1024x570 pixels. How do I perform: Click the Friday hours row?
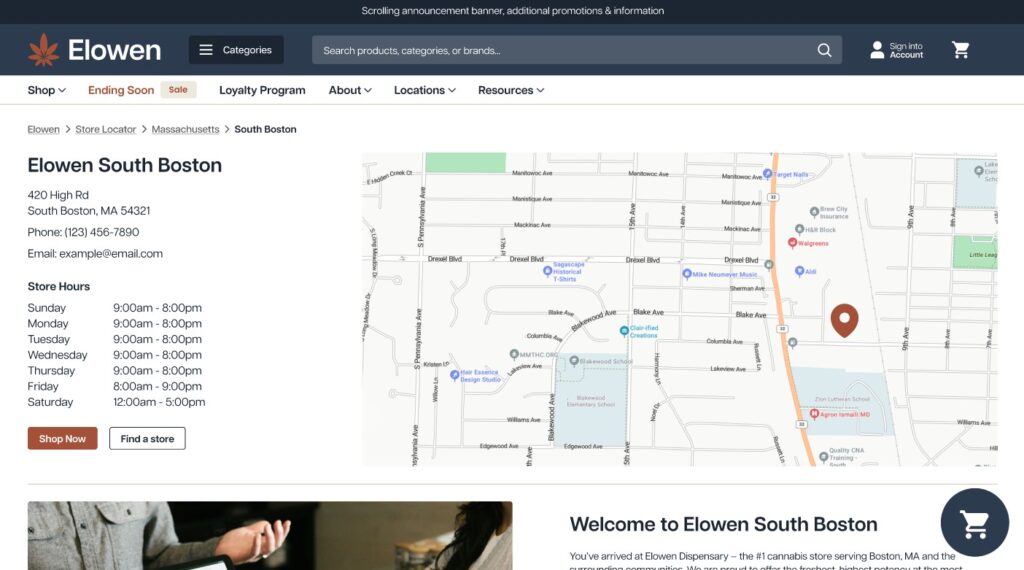(x=115, y=387)
